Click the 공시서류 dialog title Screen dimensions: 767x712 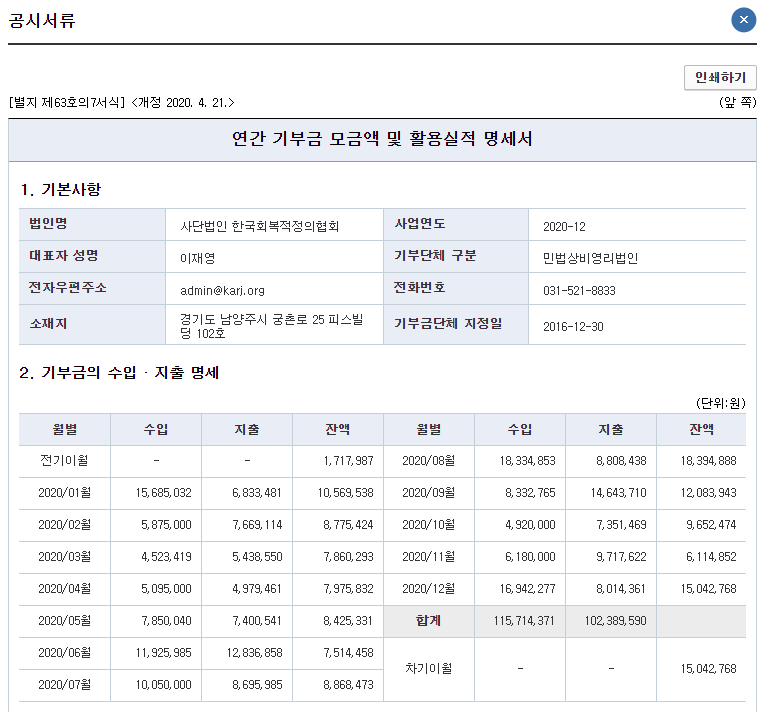tap(42, 21)
